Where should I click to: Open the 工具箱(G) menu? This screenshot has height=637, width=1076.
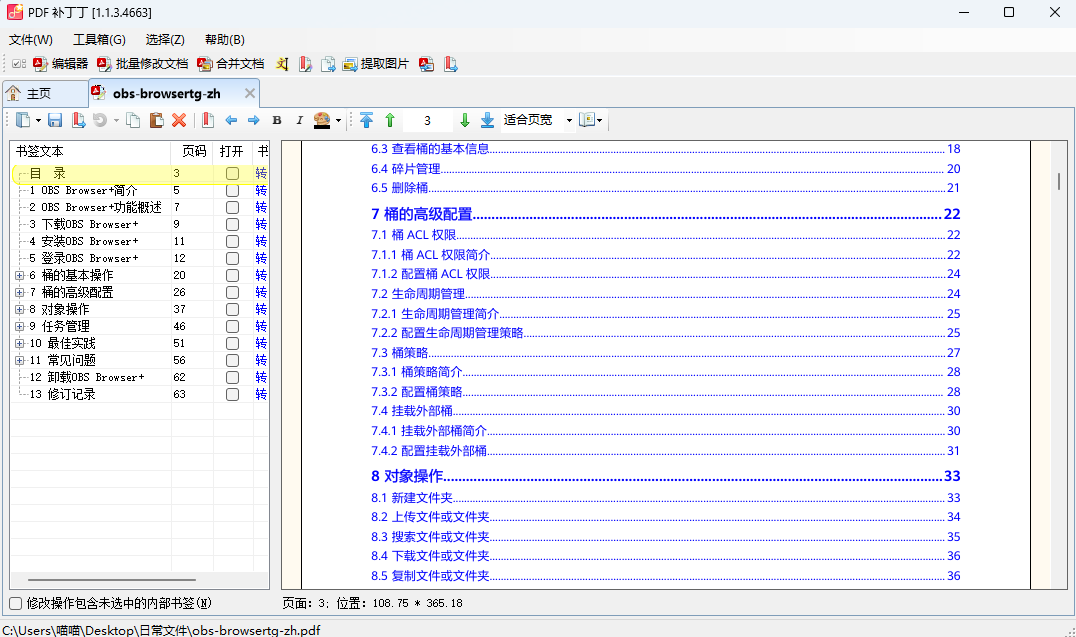[x=98, y=39]
